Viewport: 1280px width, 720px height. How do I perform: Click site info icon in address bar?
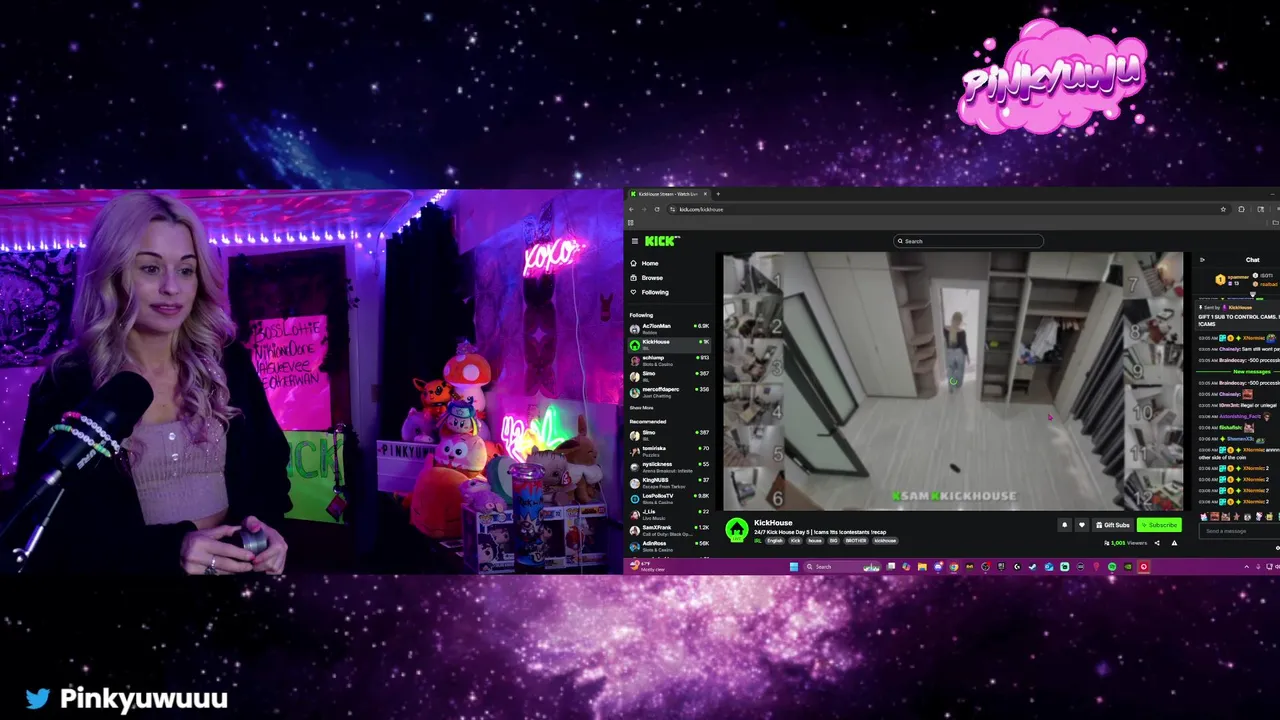(x=672, y=209)
